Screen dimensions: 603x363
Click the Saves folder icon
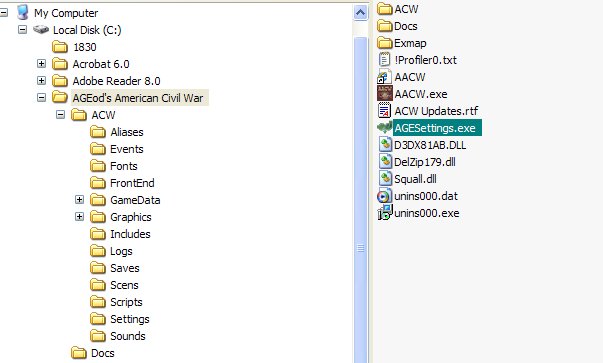(98, 268)
